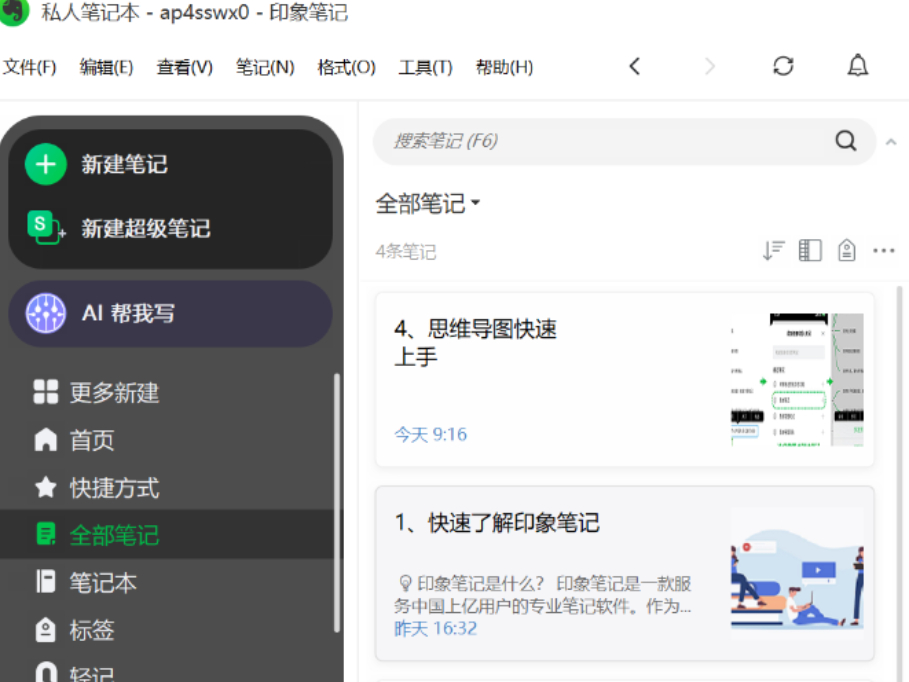Filter notes by tag icon
Viewport: 909px width, 682px height.
point(847,251)
